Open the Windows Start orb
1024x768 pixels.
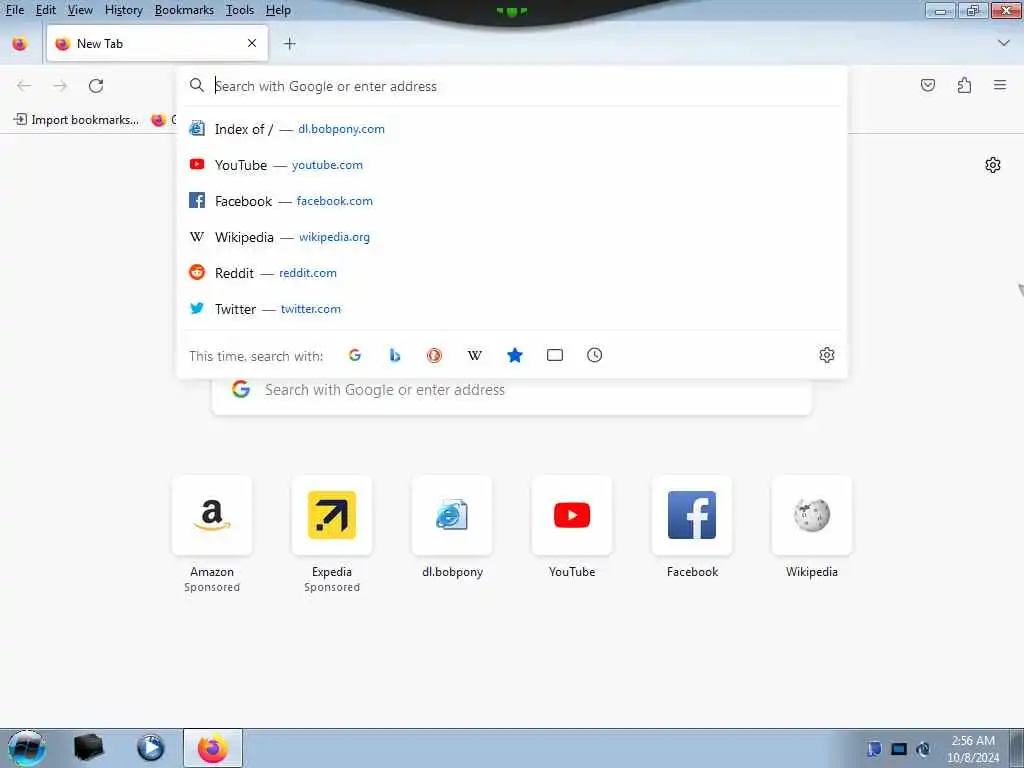[x=27, y=748]
